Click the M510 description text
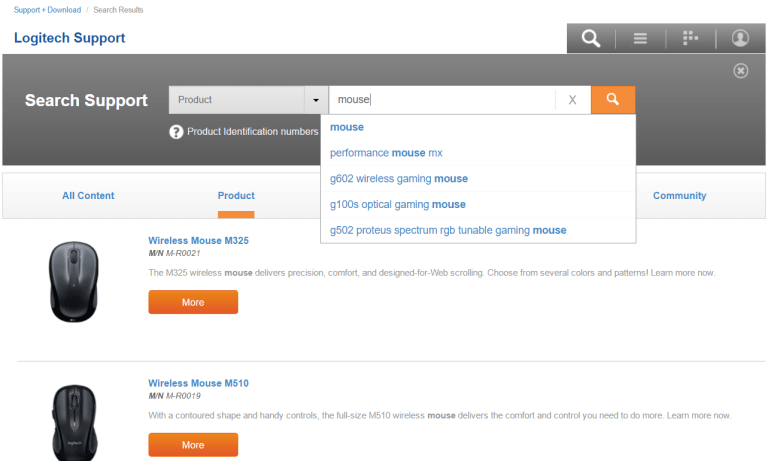Screen dimensions: 777x461 click(440, 416)
